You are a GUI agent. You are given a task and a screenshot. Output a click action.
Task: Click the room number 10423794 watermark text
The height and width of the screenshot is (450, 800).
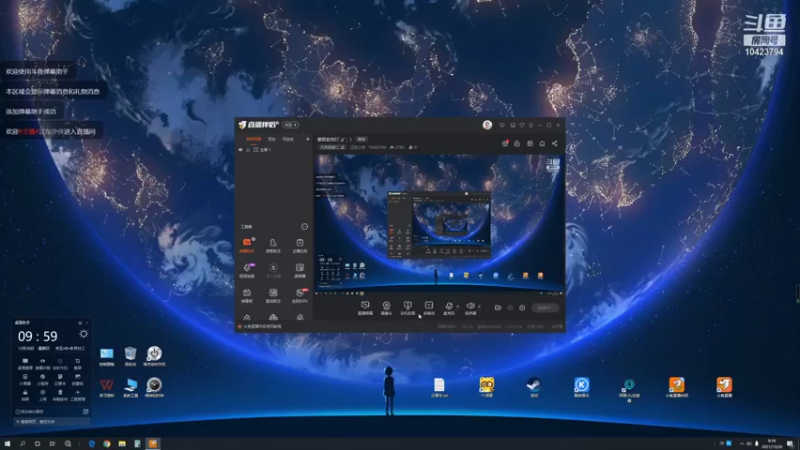[x=764, y=52]
